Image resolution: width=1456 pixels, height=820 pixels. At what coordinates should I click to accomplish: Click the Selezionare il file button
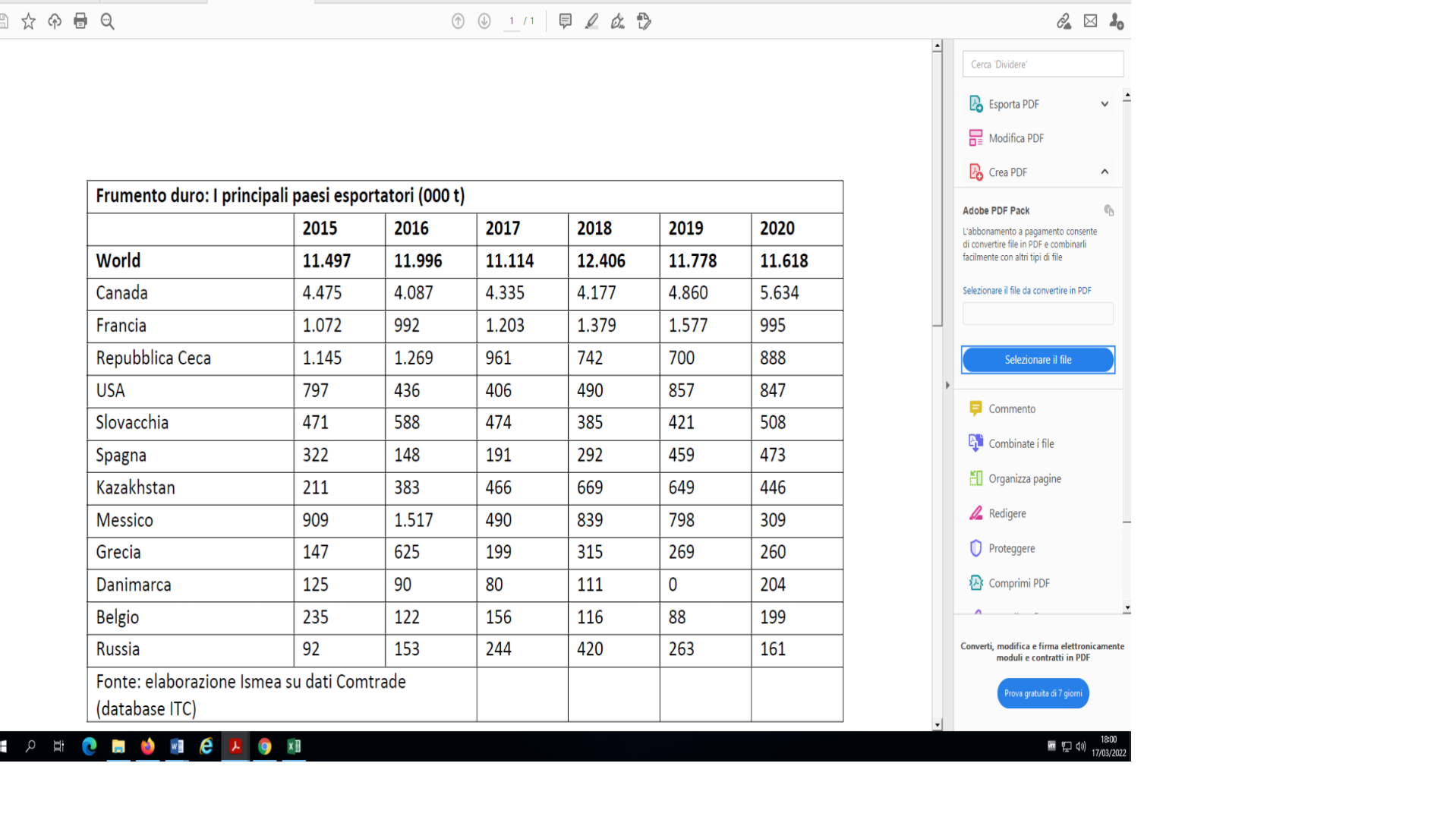pyautogui.click(x=1038, y=360)
